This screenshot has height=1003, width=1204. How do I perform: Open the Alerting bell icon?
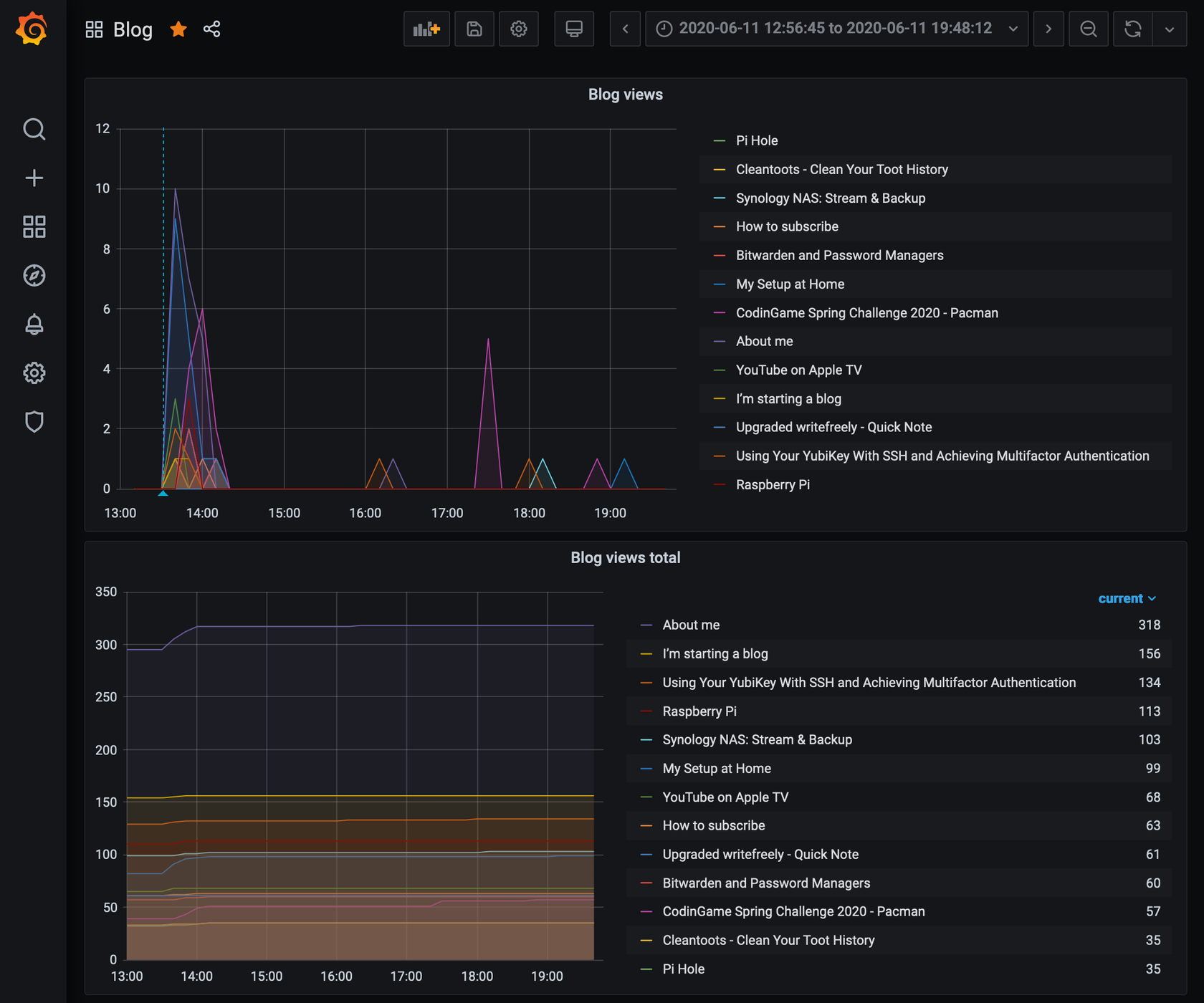tap(34, 324)
